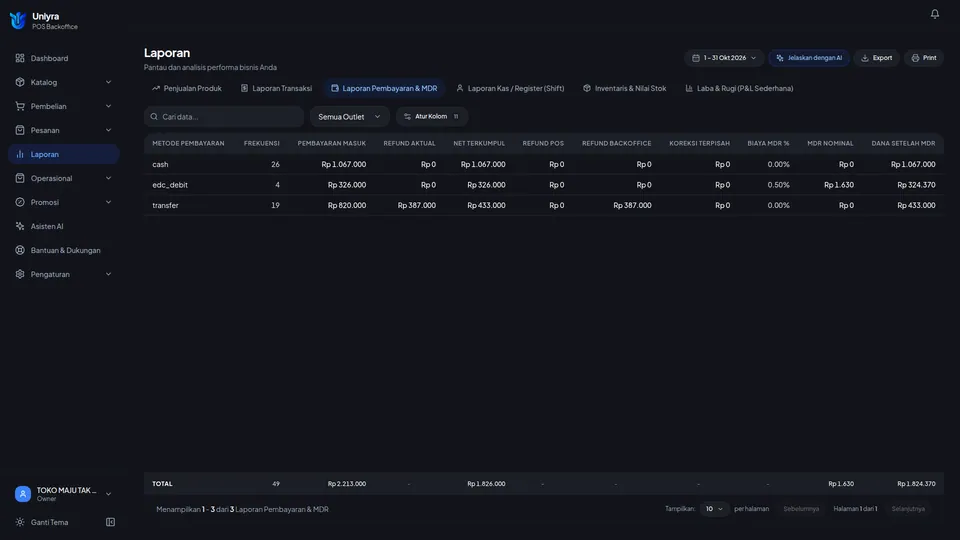The height and width of the screenshot is (540, 960).
Task: Click the 0.50% Biaya MDR value
Action: point(778,185)
